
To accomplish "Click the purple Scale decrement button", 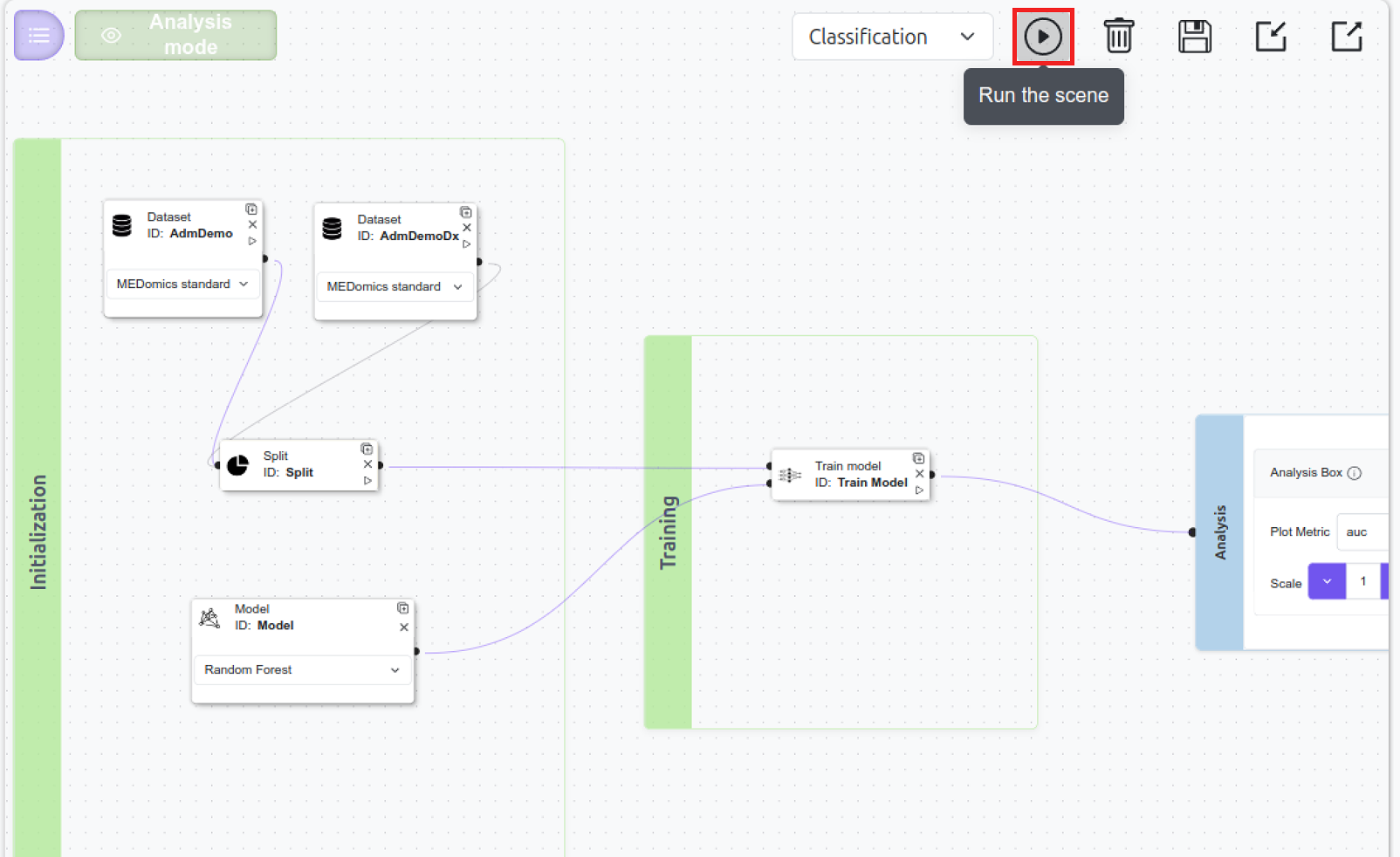I will coord(1326,582).
